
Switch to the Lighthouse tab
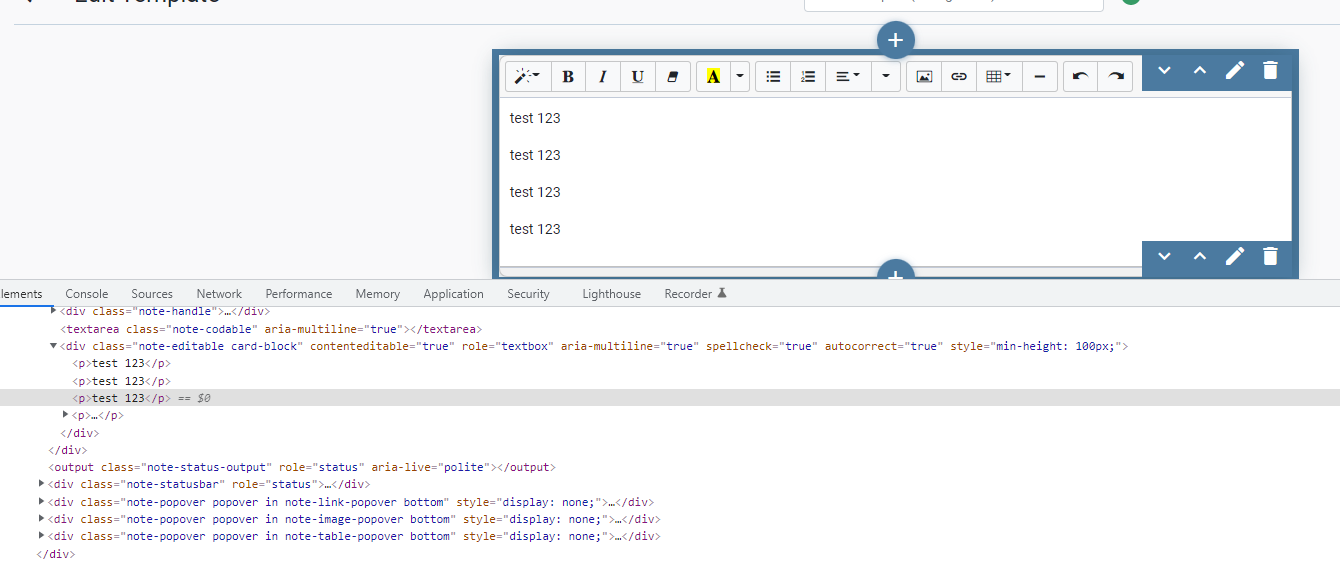click(x=611, y=294)
